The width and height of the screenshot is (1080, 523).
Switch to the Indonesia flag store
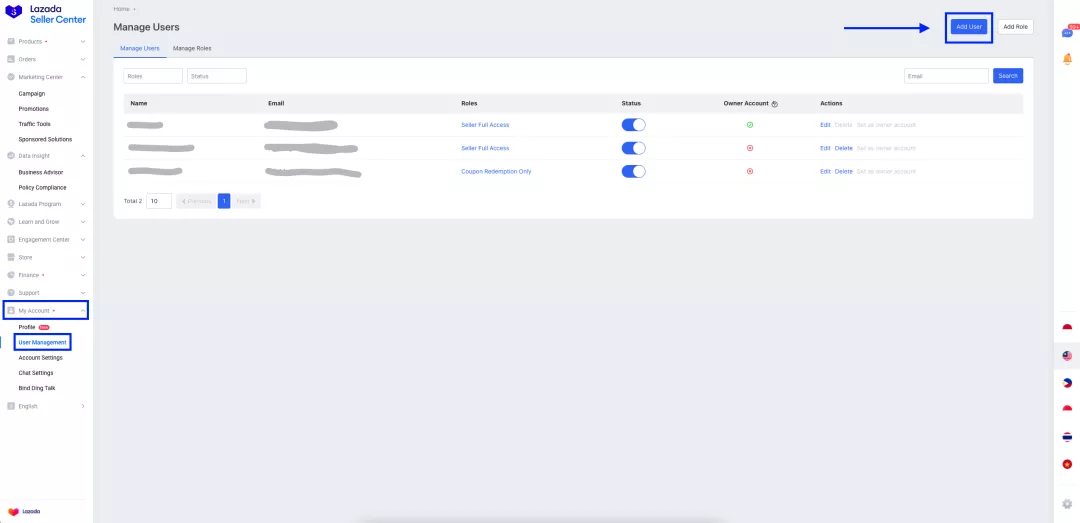point(1068,327)
